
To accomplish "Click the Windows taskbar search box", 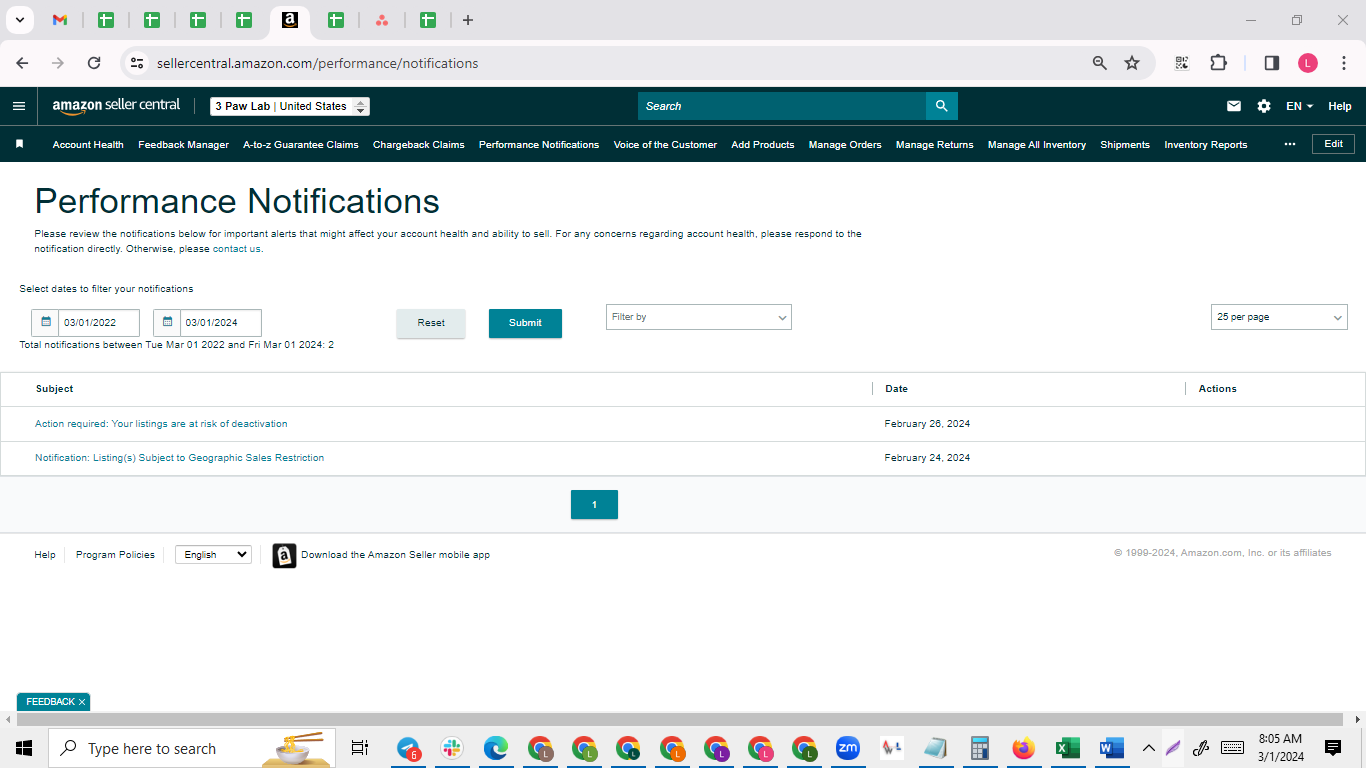I will click(x=192, y=748).
